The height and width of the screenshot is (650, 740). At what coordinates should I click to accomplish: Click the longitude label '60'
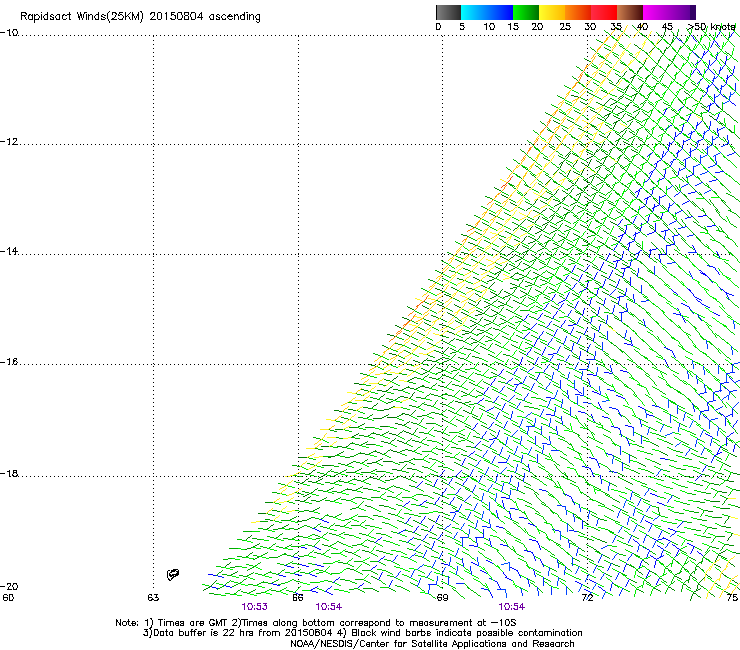pos(8,598)
